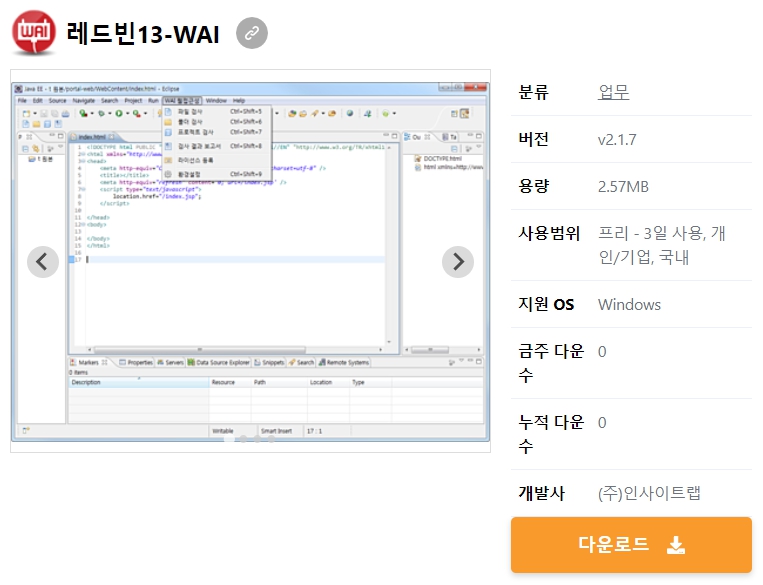Click the 용량 label

pos(534,186)
